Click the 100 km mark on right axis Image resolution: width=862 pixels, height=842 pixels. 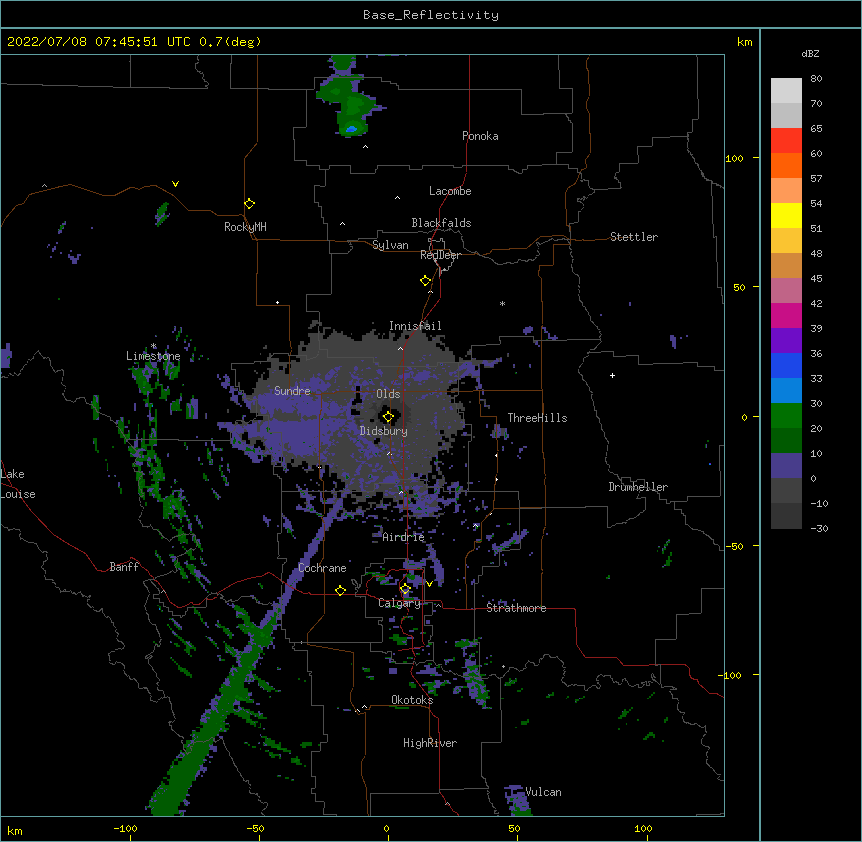tap(734, 158)
